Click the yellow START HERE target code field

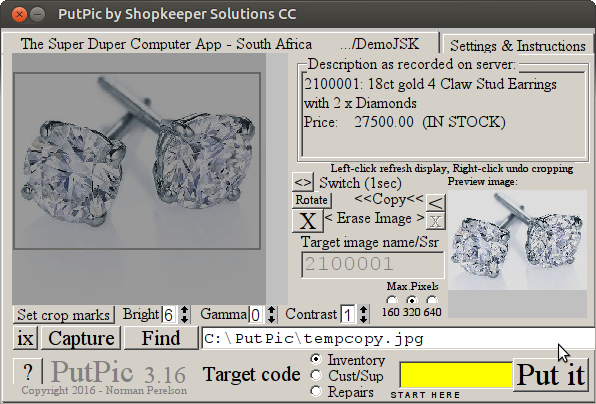[x=456, y=375]
